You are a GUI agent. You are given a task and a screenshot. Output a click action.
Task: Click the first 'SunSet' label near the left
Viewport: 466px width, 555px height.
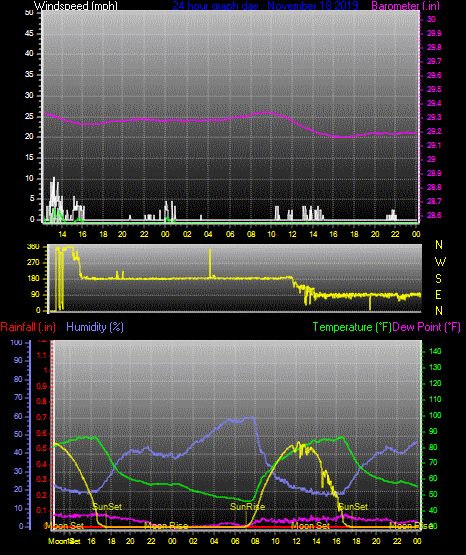click(107, 507)
